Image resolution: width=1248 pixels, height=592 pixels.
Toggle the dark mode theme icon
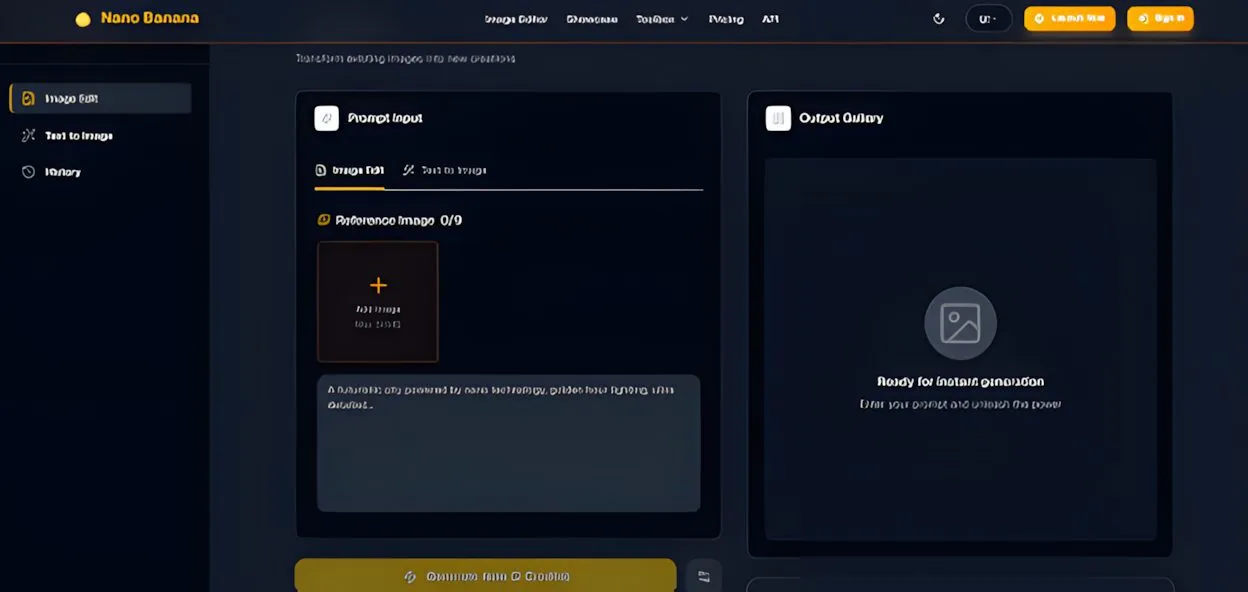pos(938,19)
